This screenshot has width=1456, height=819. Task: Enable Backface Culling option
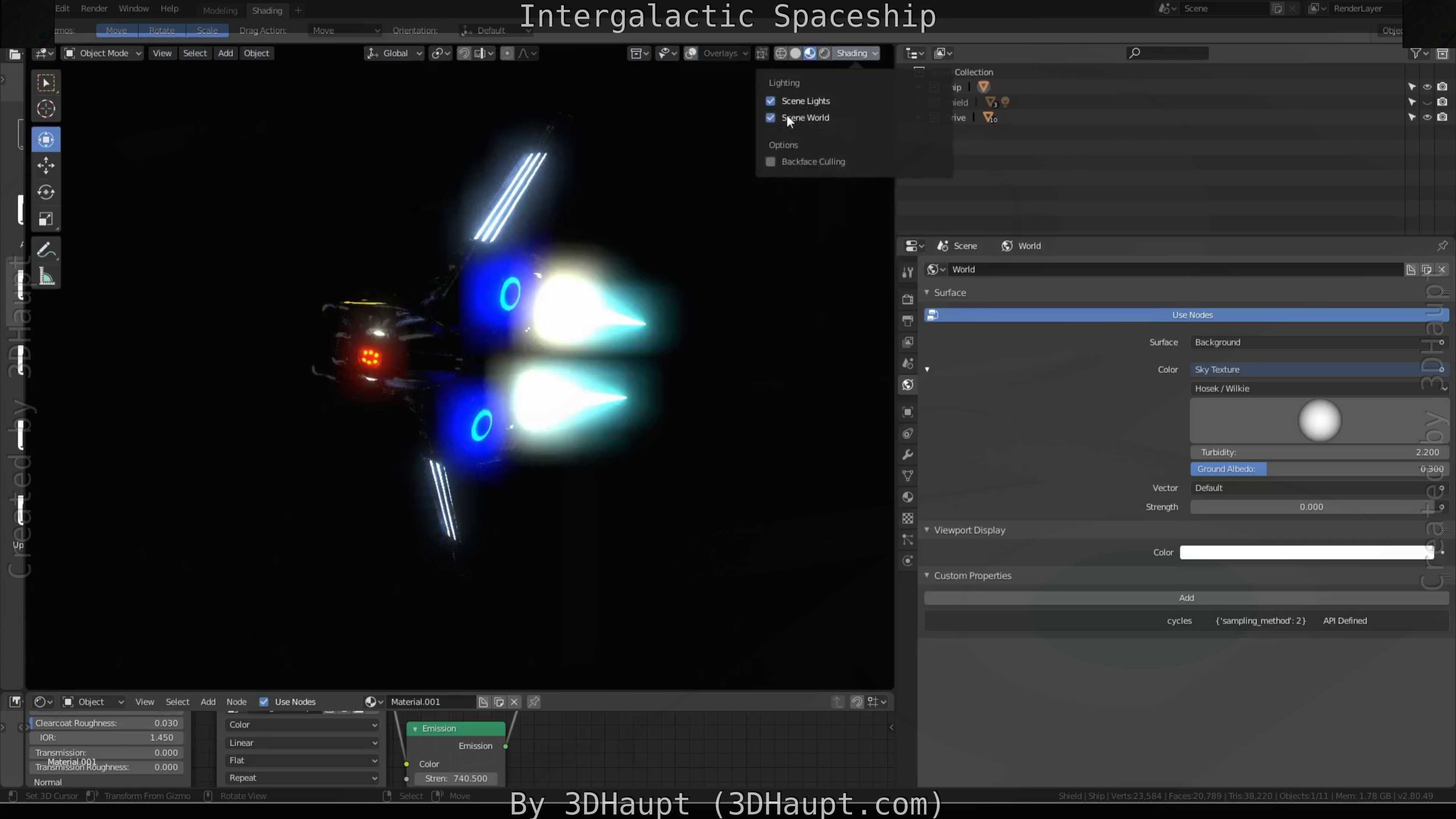(x=770, y=162)
